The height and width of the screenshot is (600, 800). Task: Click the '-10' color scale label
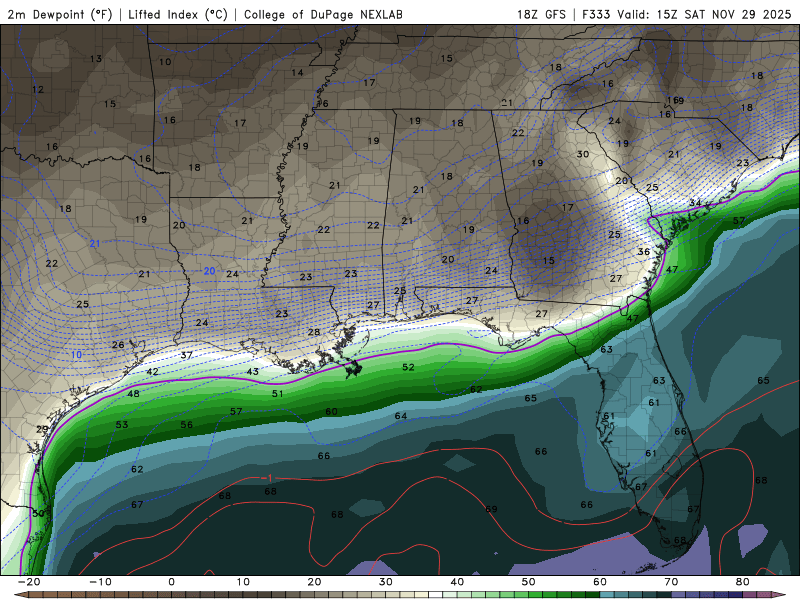click(100, 582)
